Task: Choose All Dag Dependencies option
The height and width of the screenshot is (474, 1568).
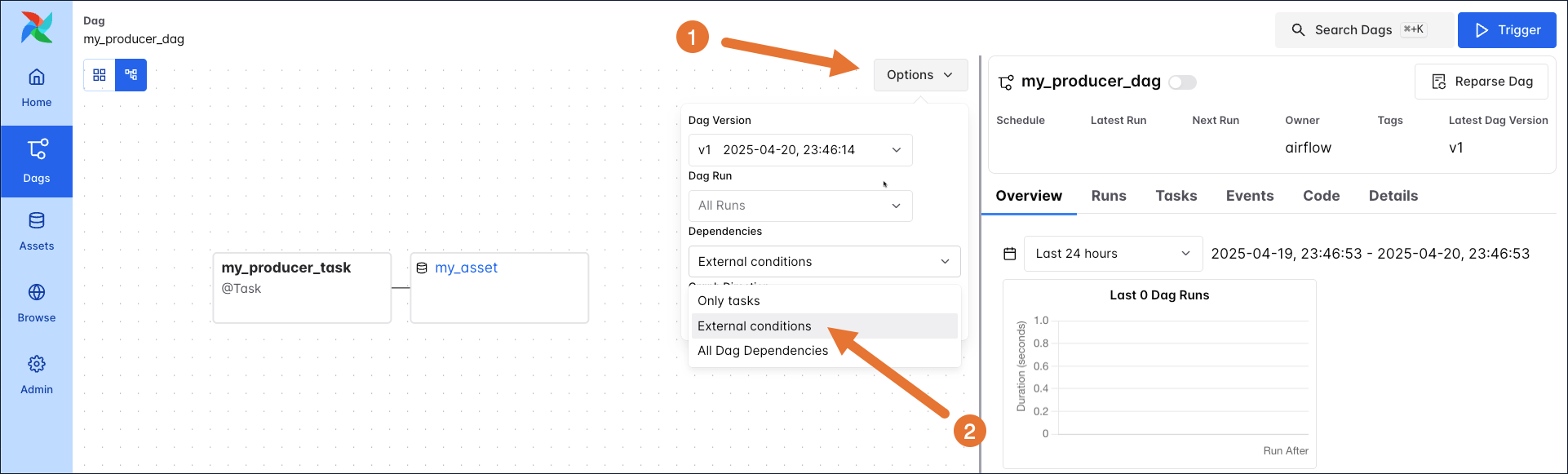Action: 763,351
